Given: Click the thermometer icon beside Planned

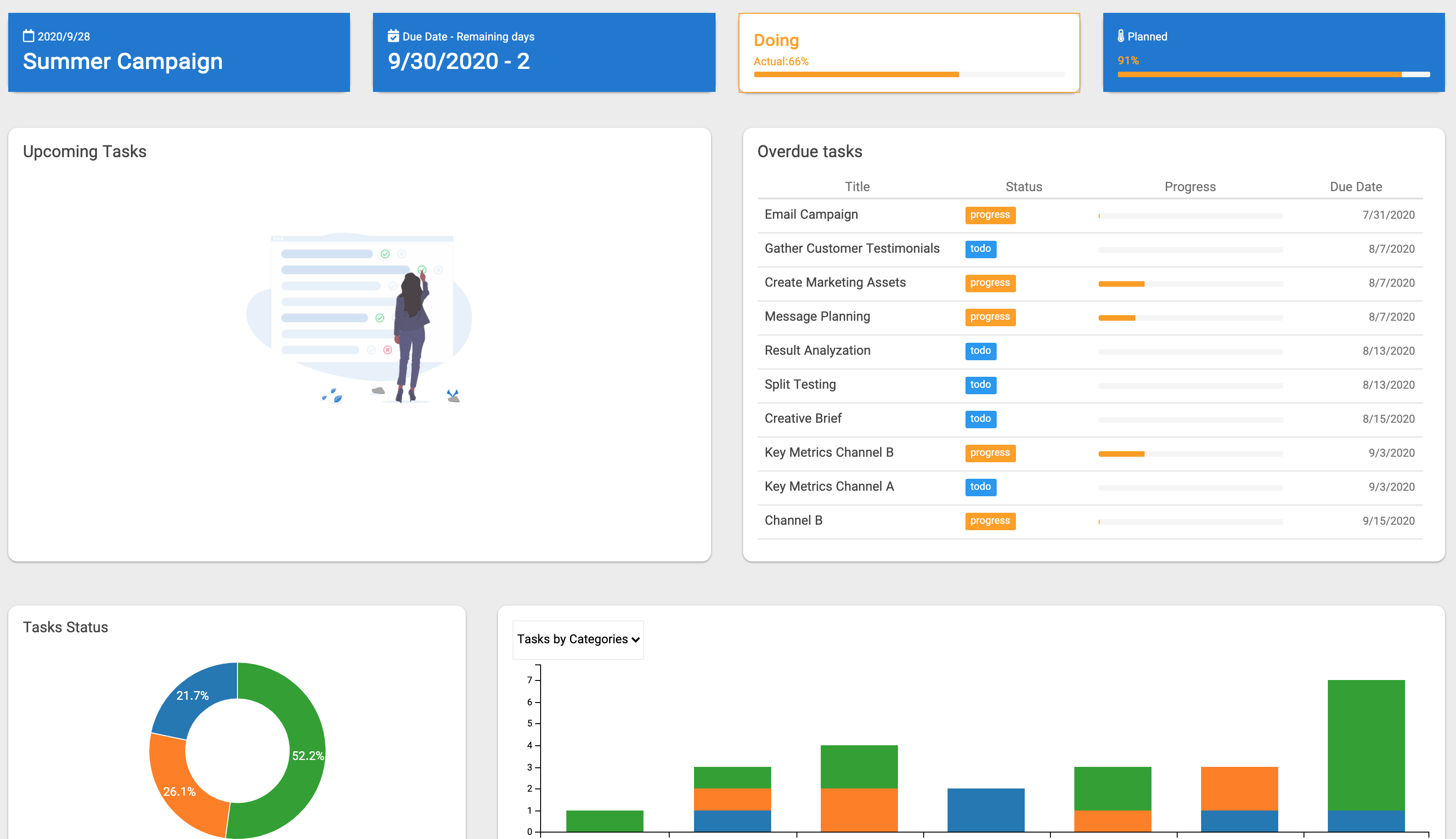Looking at the screenshot, I should click(1120, 36).
